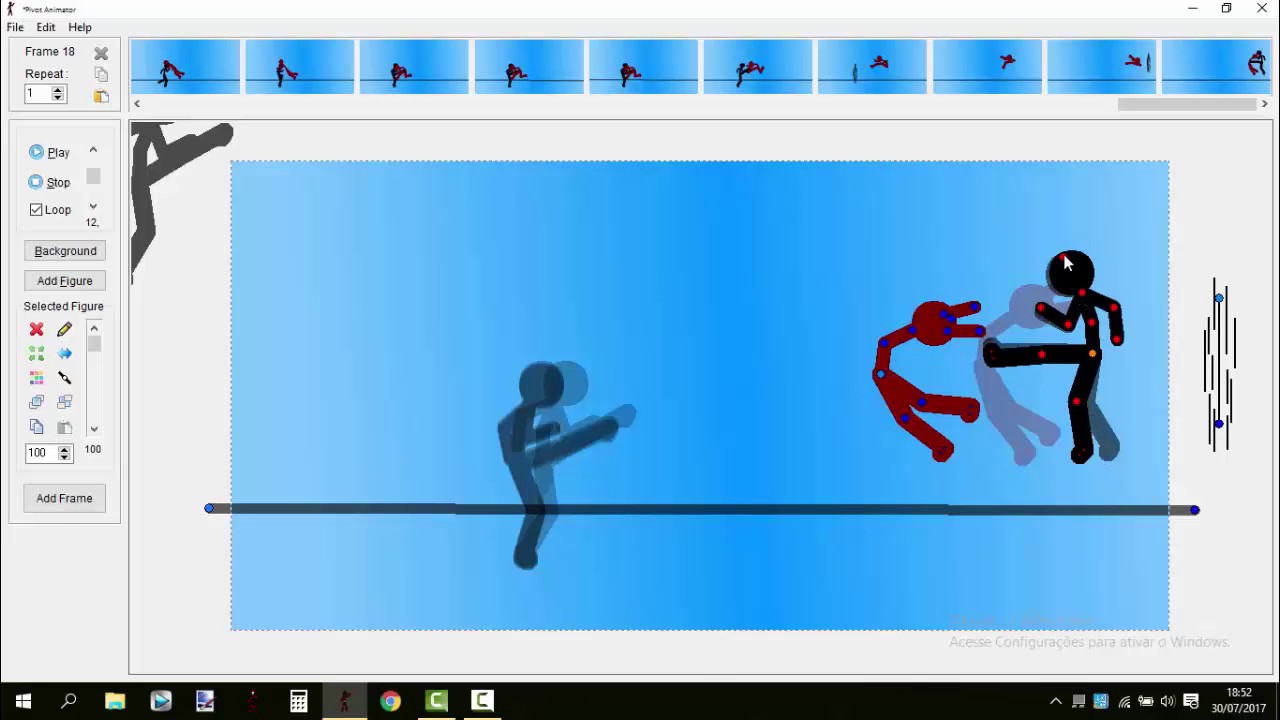Delete the current frame with X icon

[x=101, y=53]
